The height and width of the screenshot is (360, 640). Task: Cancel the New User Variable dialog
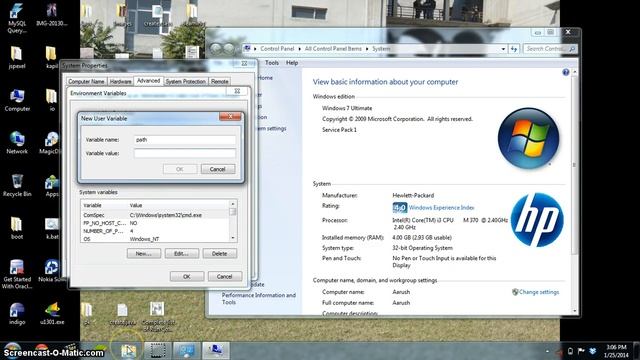tap(218, 169)
